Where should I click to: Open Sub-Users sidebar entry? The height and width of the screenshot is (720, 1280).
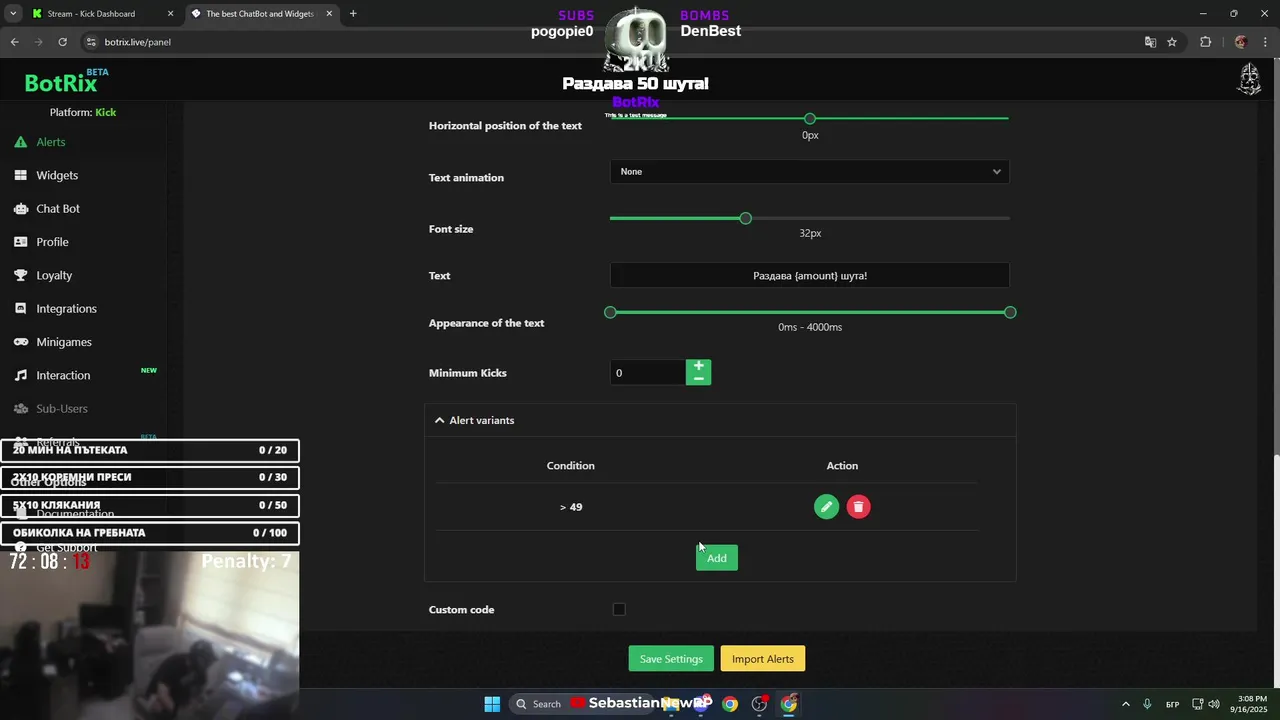coord(62,408)
